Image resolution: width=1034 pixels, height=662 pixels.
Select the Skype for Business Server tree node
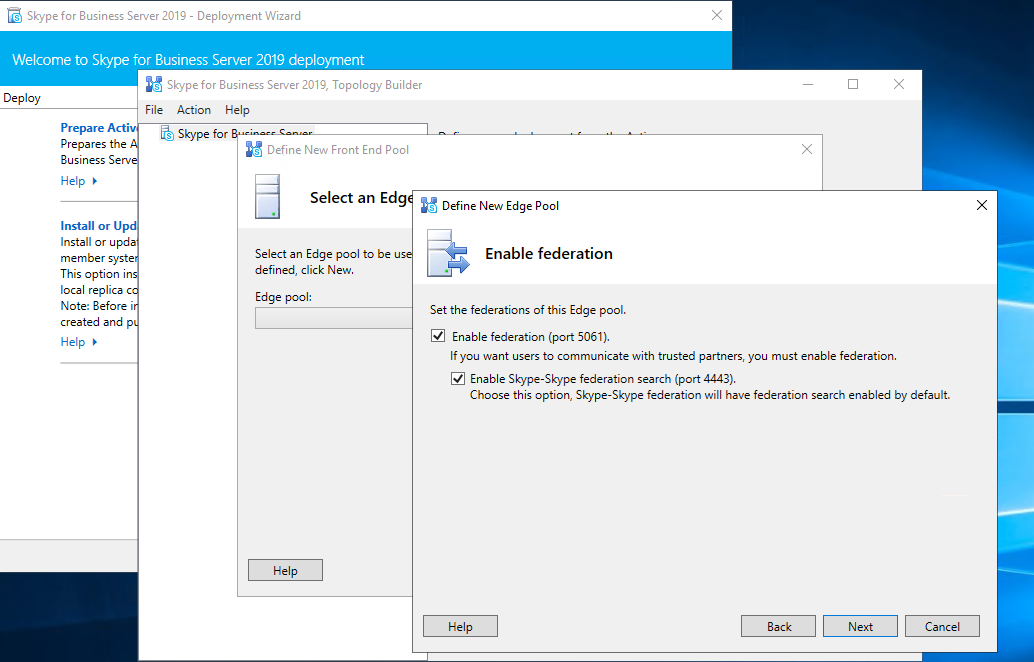point(244,134)
